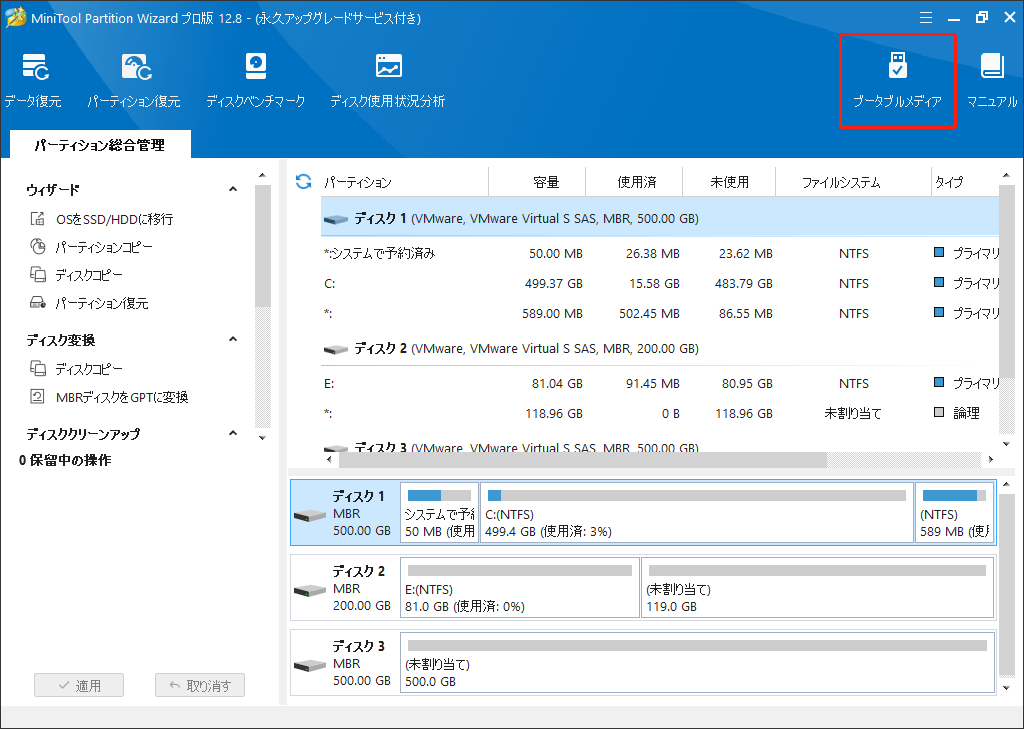The image size is (1024, 729).
Task: Click the ディスク 1 drive icon in disk map
Action: pyautogui.click(x=310, y=515)
